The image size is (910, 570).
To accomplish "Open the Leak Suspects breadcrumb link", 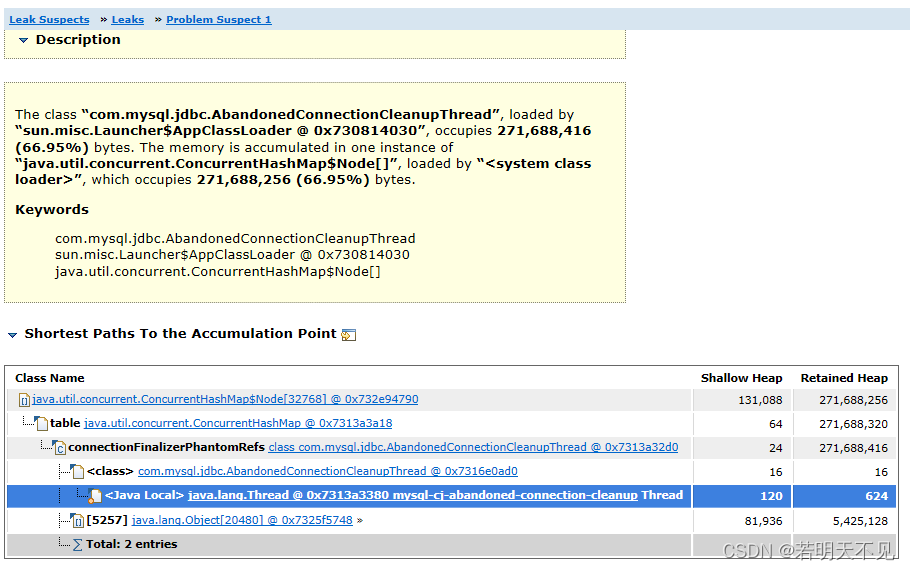I will 49,20.
